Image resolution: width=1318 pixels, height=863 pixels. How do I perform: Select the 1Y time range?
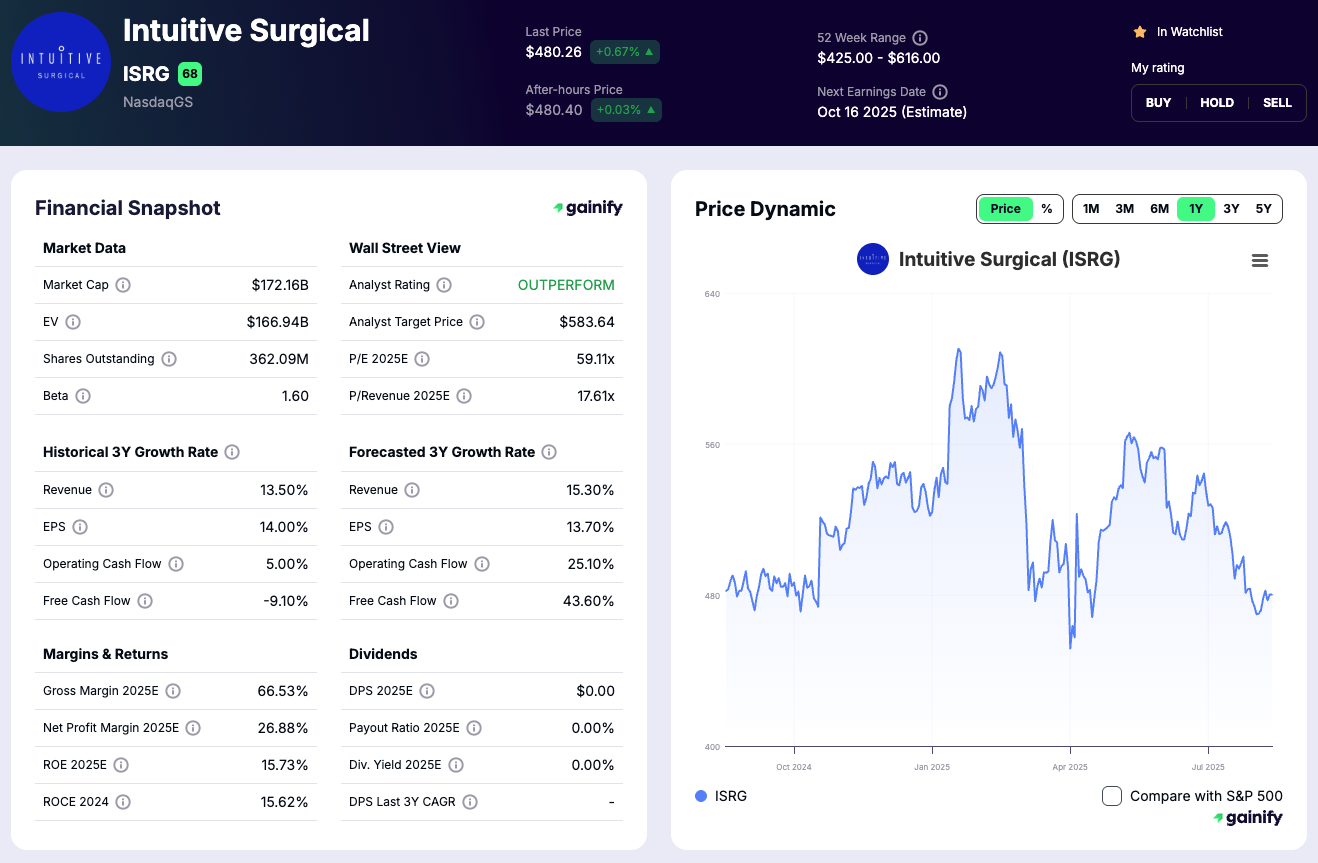[x=1196, y=209]
